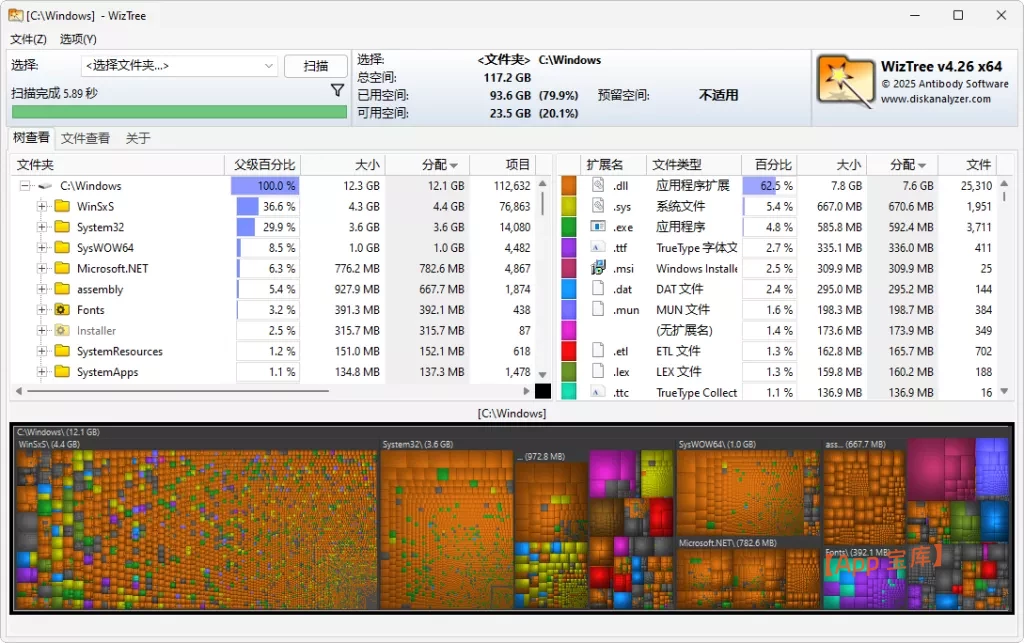Click the orange .dll color swatch

(569, 186)
